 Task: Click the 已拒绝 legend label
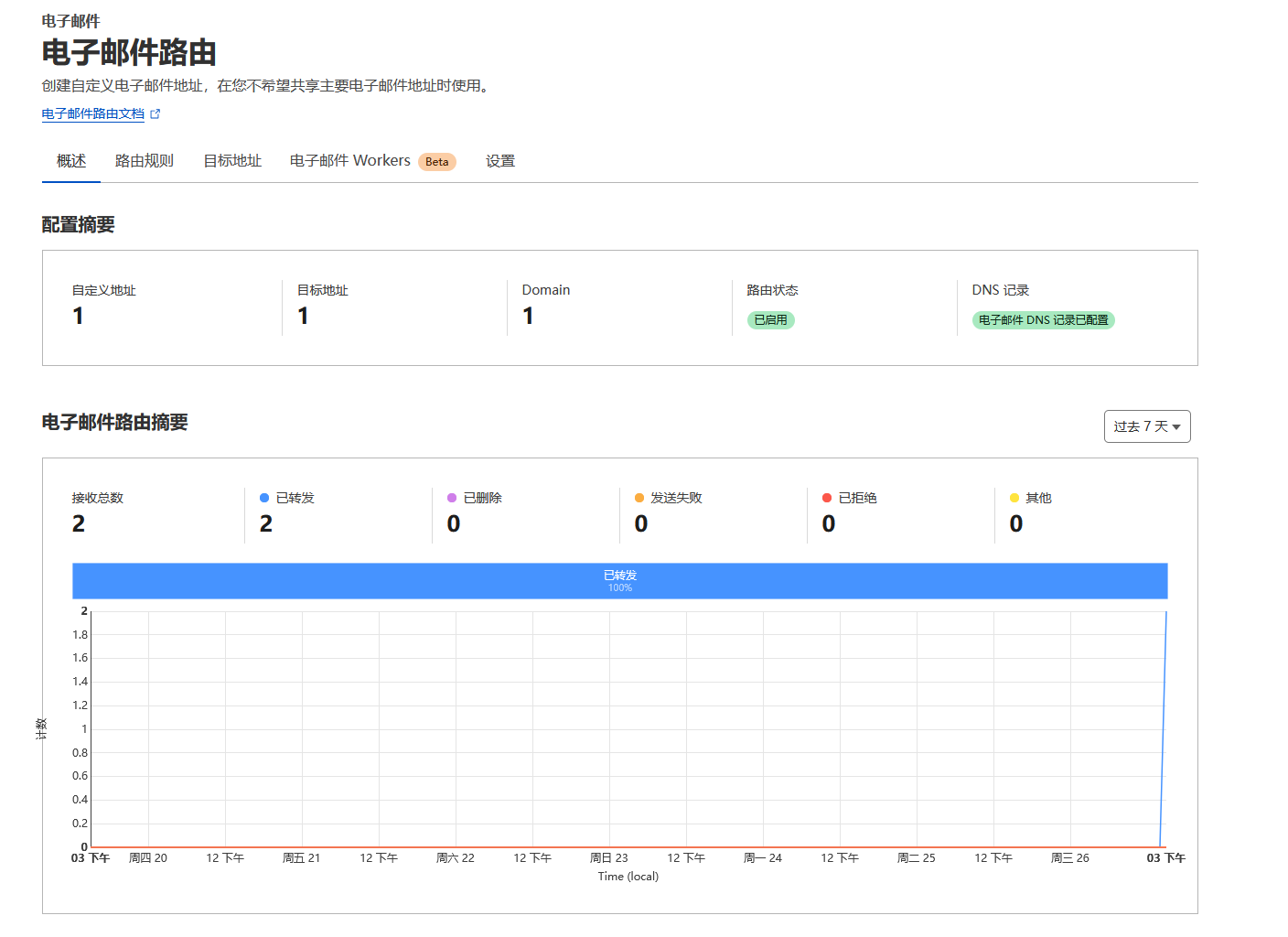point(858,498)
